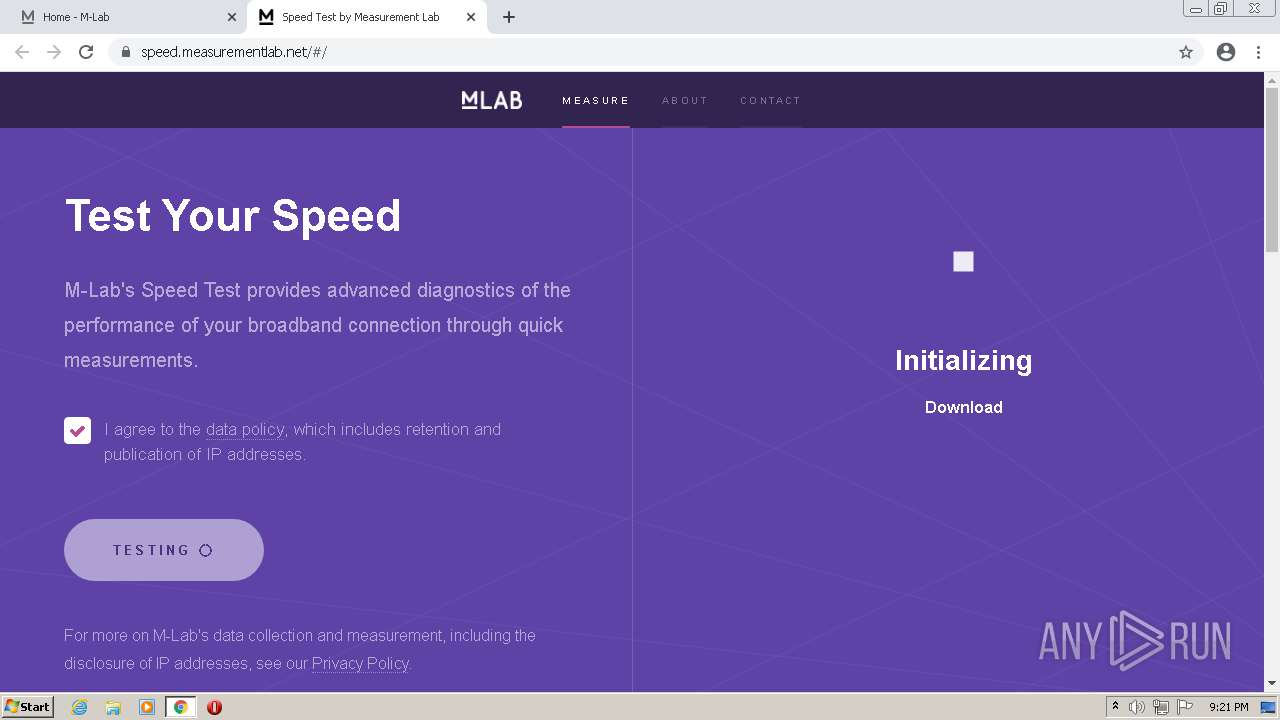Click the taskbar clock showing 9:21 PM
This screenshot has width=1280, height=720.
(1228, 707)
